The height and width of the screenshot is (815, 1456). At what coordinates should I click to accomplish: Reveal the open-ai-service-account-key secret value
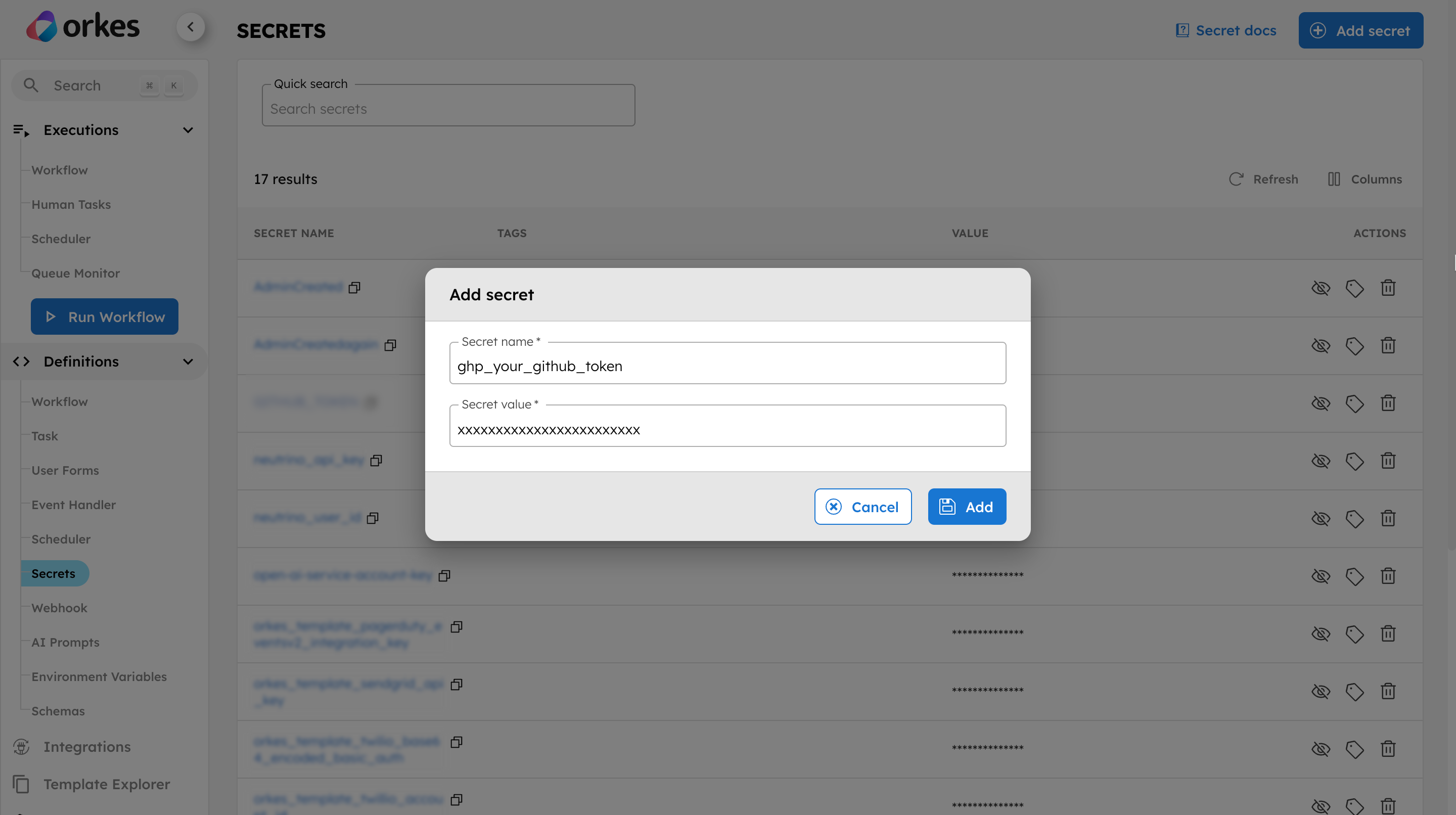1321,576
